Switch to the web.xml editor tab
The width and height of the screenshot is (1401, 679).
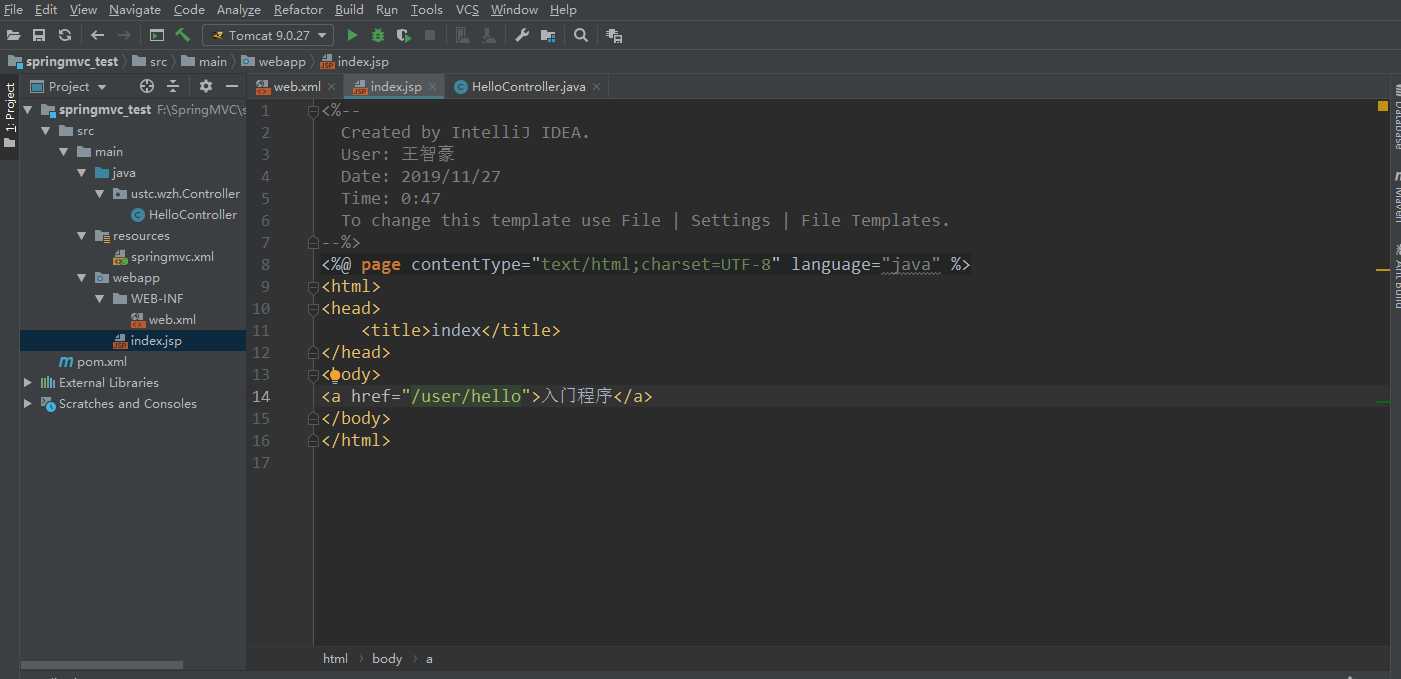coord(297,87)
